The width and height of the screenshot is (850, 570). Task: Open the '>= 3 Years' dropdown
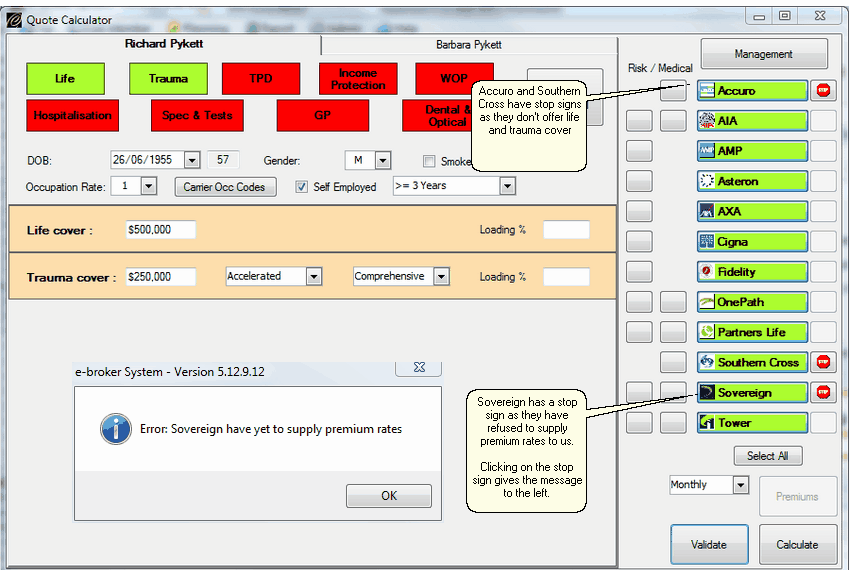tap(507, 187)
